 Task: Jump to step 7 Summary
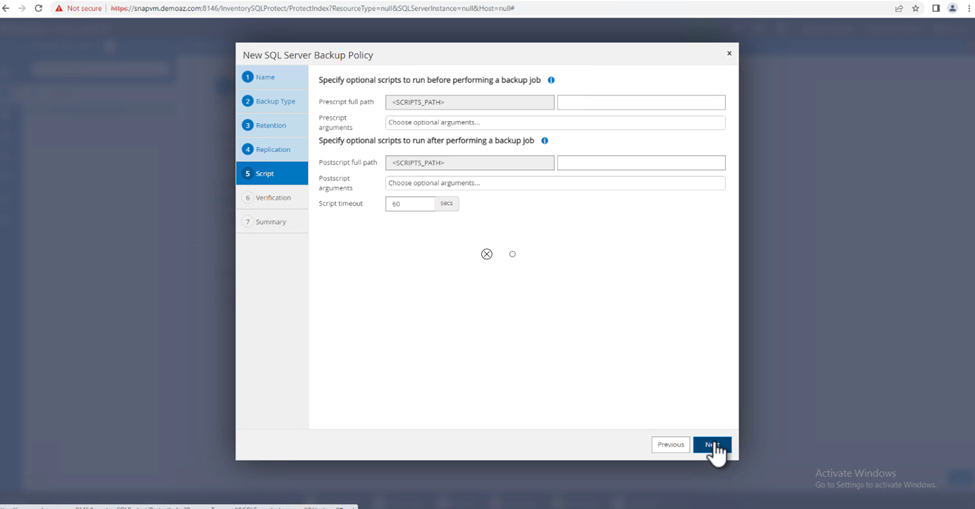272,222
